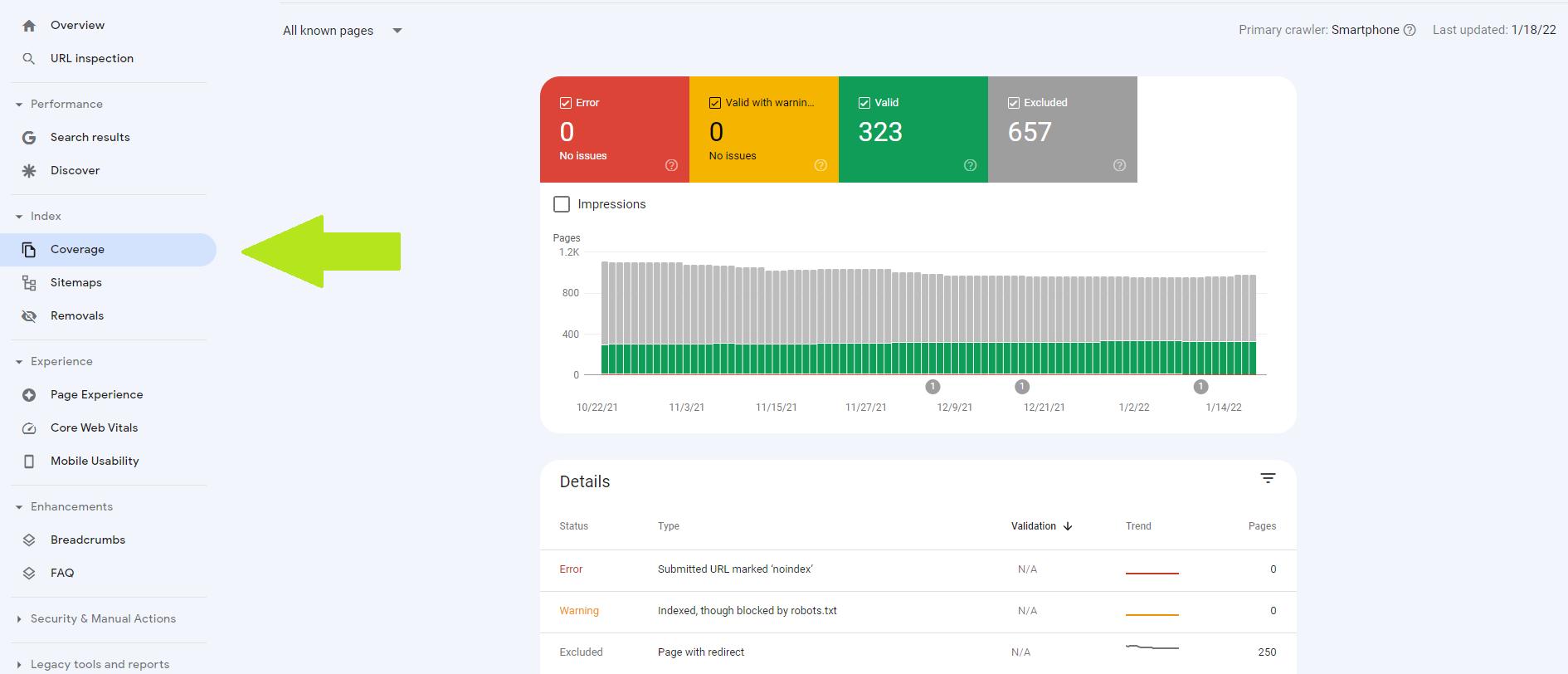1568x674 pixels.
Task: Open Mobile Usability report
Action: pyautogui.click(x=95, y=462)
